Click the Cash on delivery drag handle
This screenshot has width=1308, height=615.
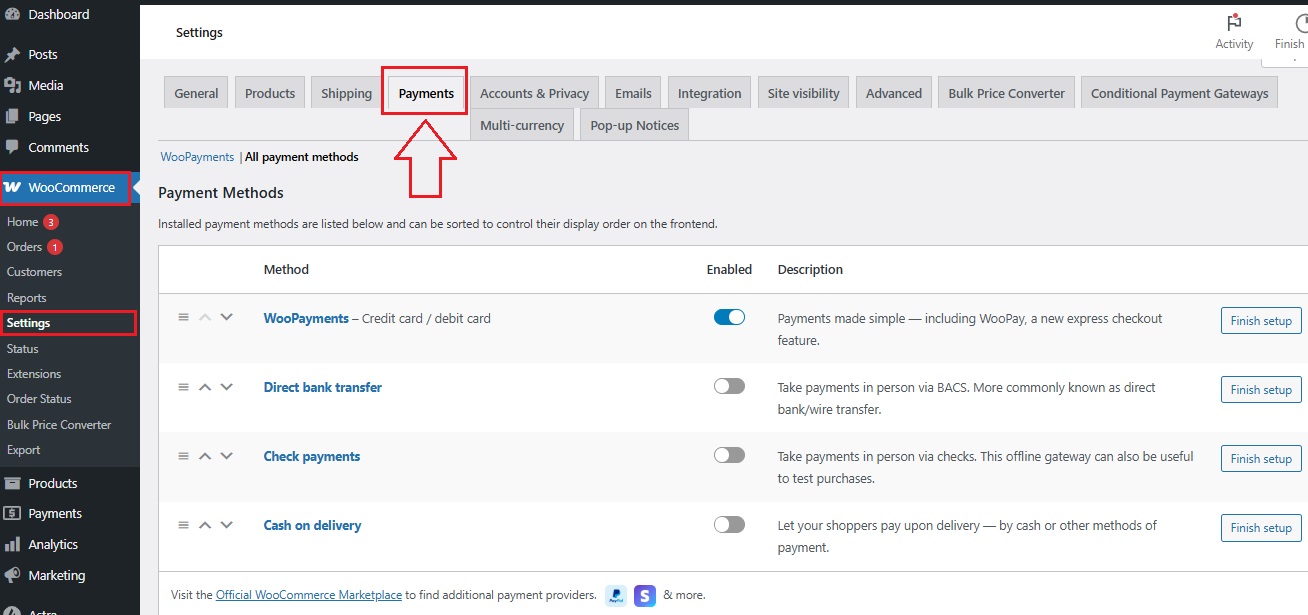click(x=183, y=524)
